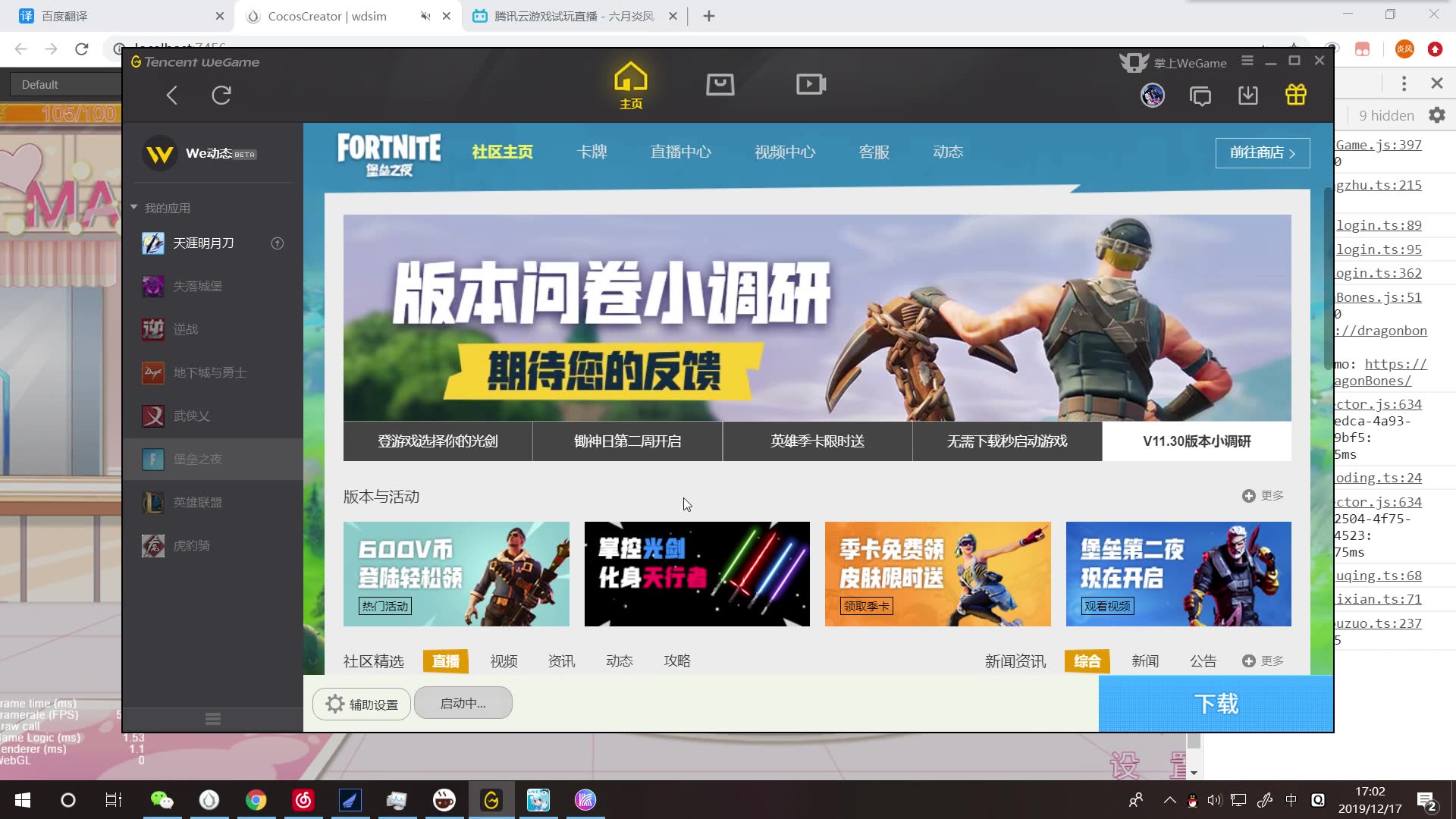Screen dimensions: 1456x819
Task: Switch to 腾讯云游戏试玩直播 browser tab
Action: pyautogui.click(x=574, y=16)
